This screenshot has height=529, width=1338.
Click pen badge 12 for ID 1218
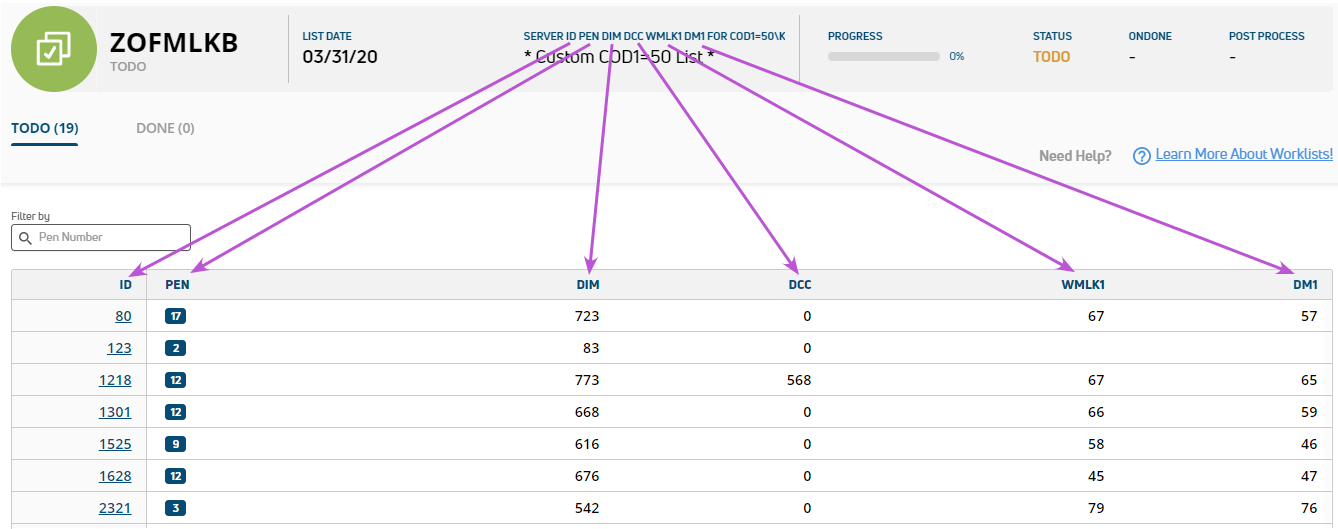coord(176,380)
